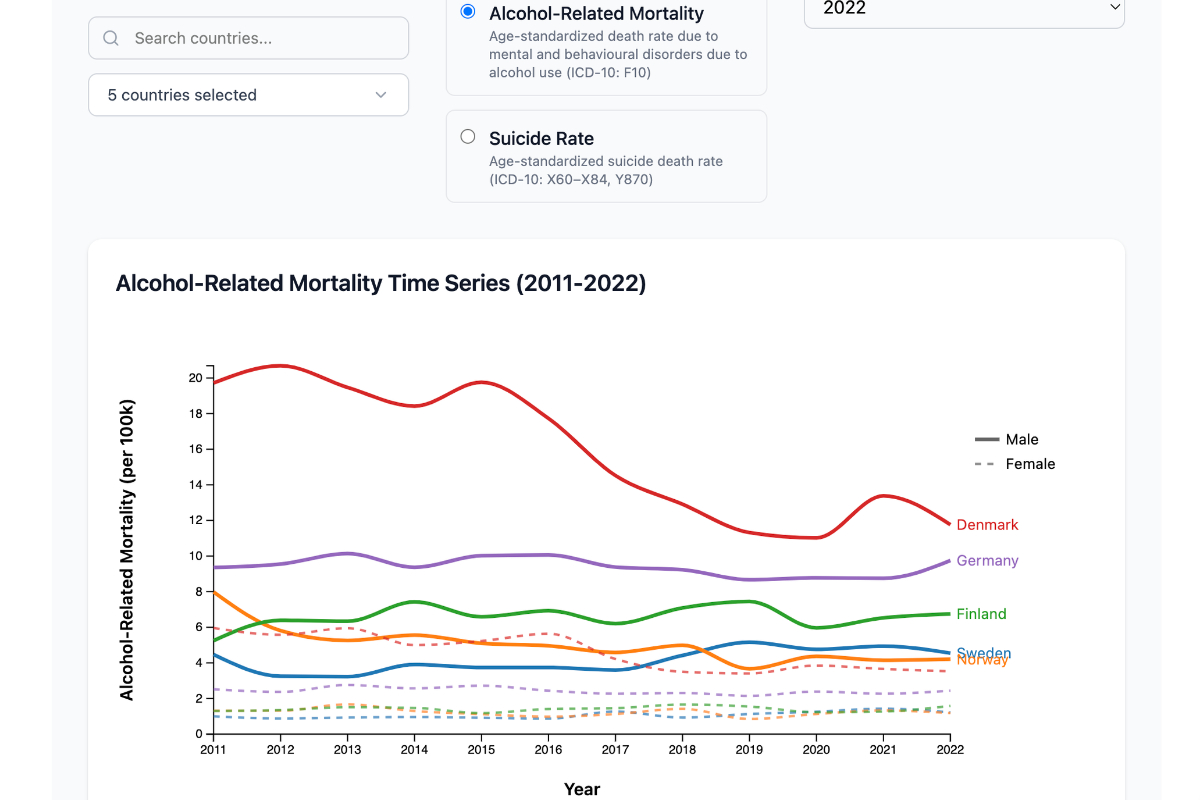Click the Male legend label
This screenshot has width=1200, height=800.
(x=1022, y=440)
